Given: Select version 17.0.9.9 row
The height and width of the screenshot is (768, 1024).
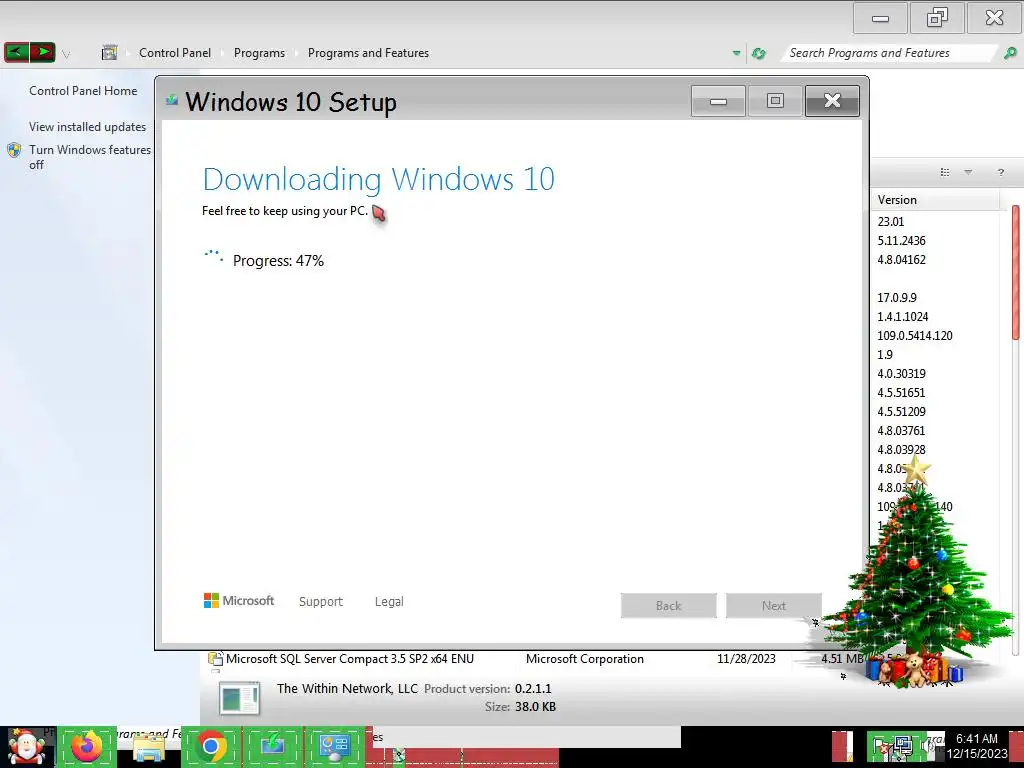Looking at the screenshot, I should point(897,298).
